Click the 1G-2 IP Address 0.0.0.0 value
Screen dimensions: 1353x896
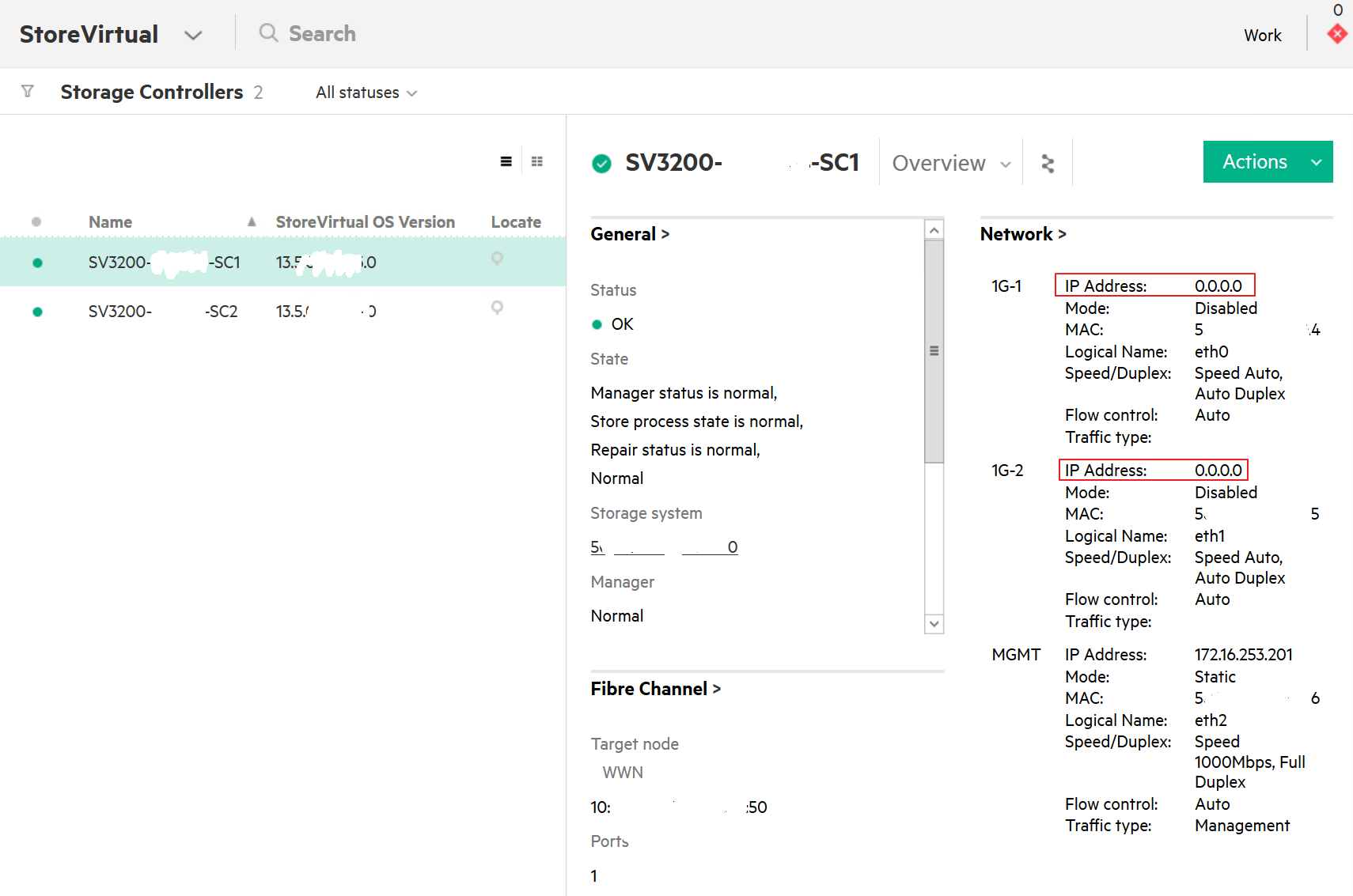click(1218, 470)
